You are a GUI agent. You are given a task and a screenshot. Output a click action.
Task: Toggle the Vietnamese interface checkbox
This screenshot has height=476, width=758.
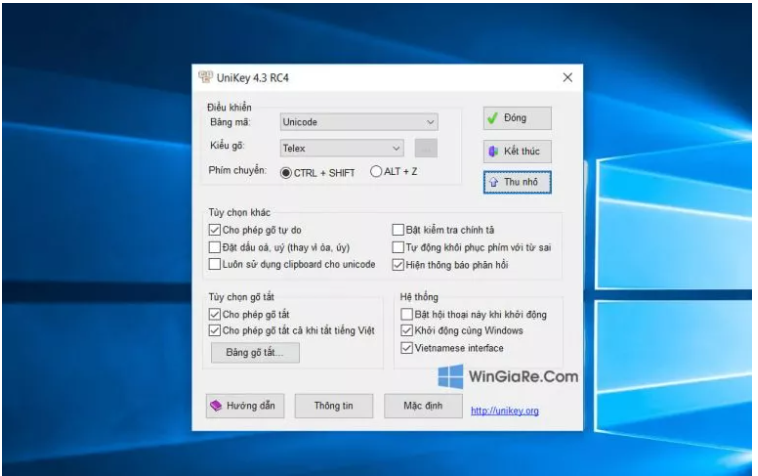(x=406, y=348)
